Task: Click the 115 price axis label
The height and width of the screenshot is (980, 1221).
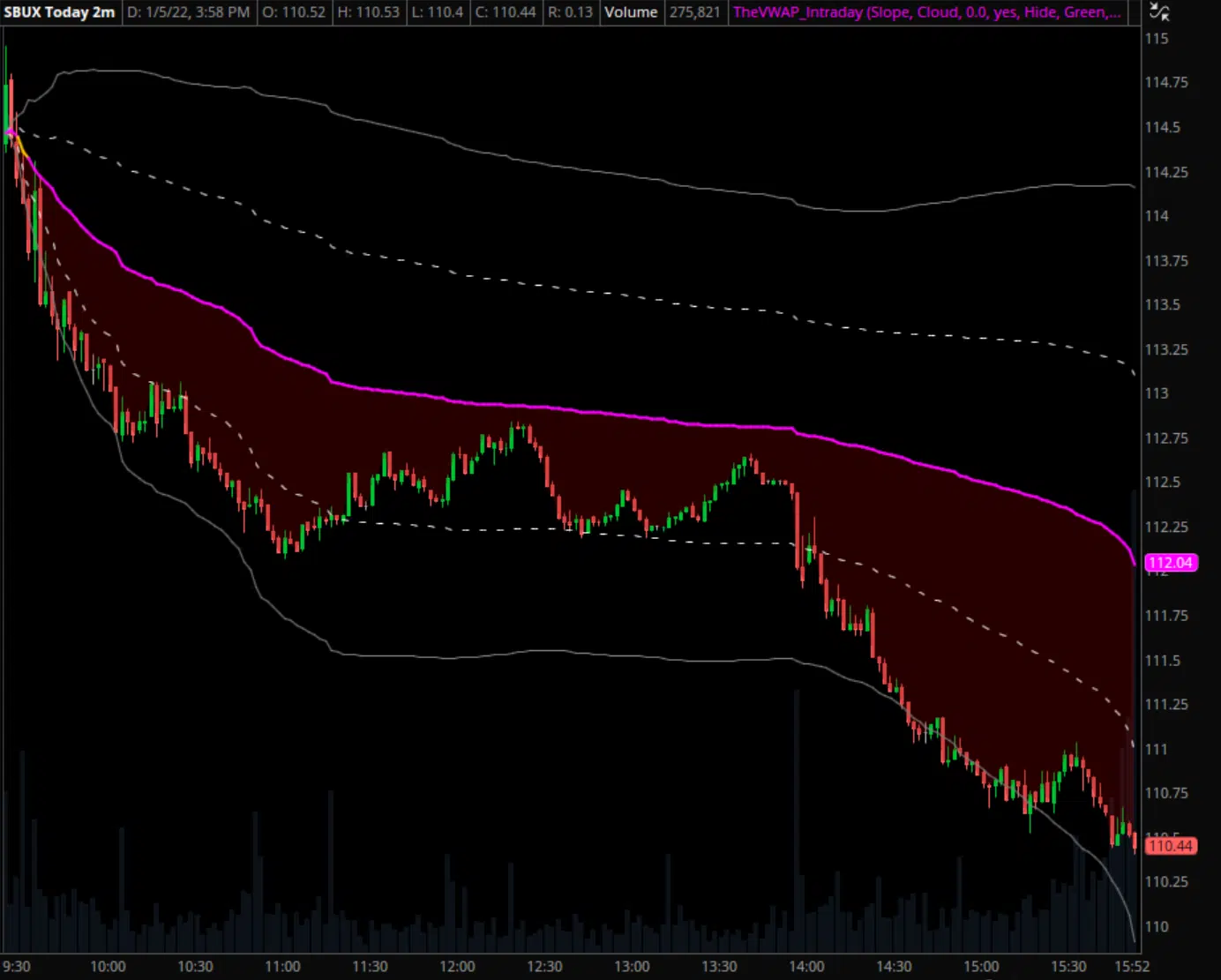Action: pos(1157,39)
